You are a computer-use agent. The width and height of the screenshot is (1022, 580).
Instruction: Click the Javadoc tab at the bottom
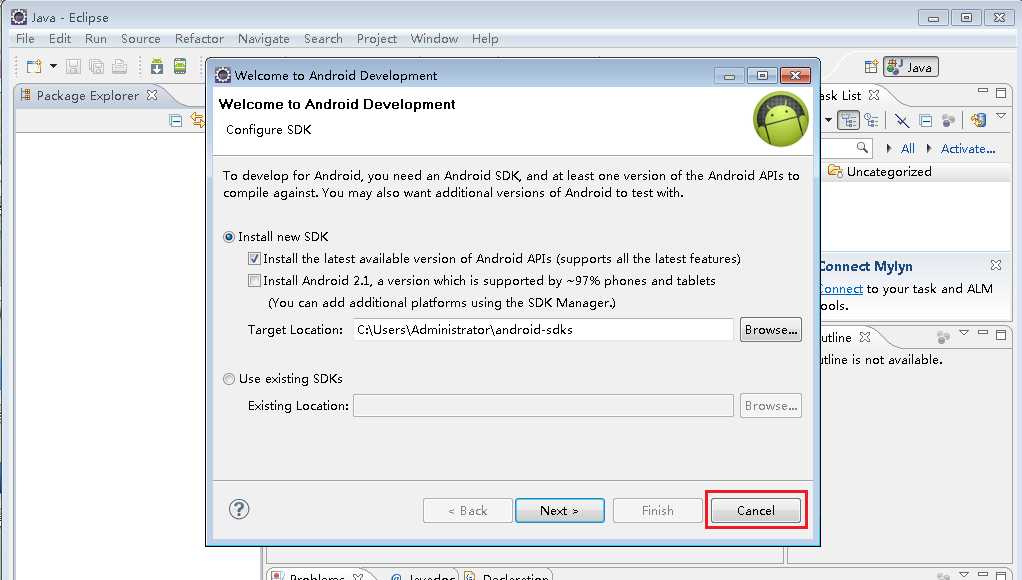[x=422, y=575]
